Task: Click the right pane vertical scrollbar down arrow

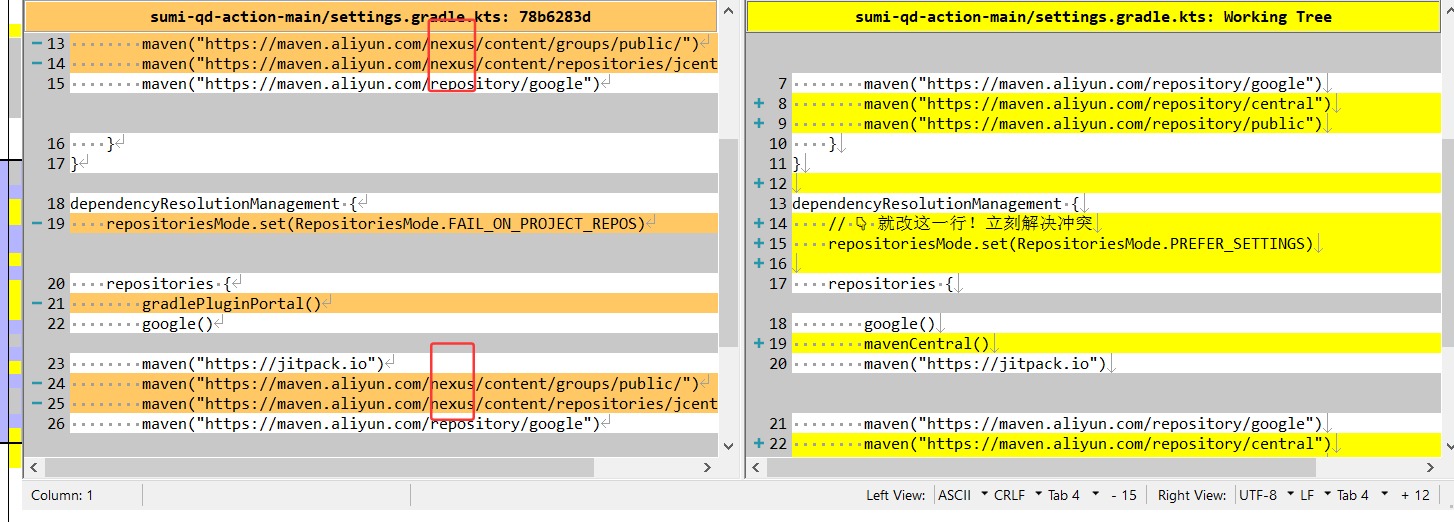Action: [x=1449, y=445]
